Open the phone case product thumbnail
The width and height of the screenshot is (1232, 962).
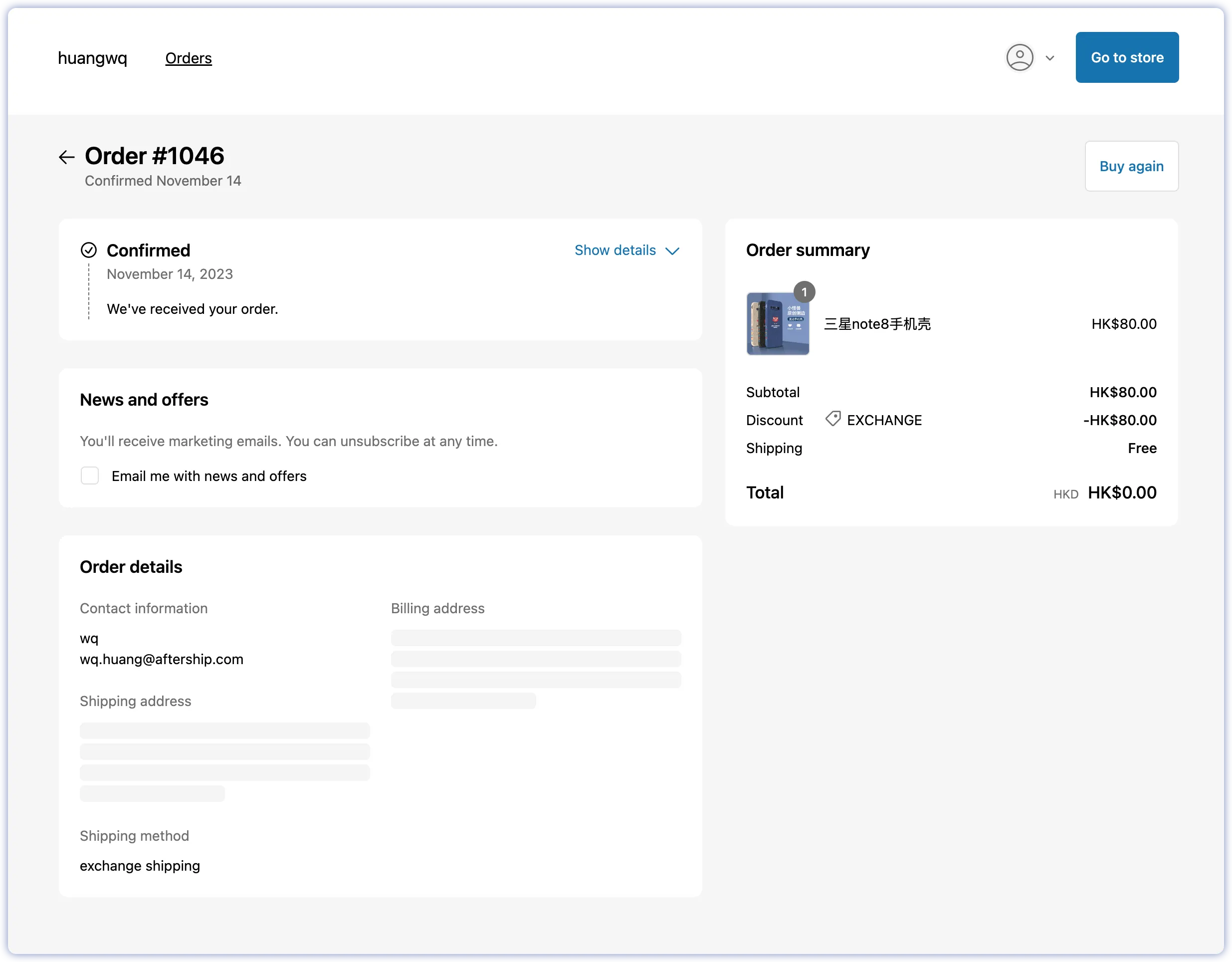tap(777, 324)
